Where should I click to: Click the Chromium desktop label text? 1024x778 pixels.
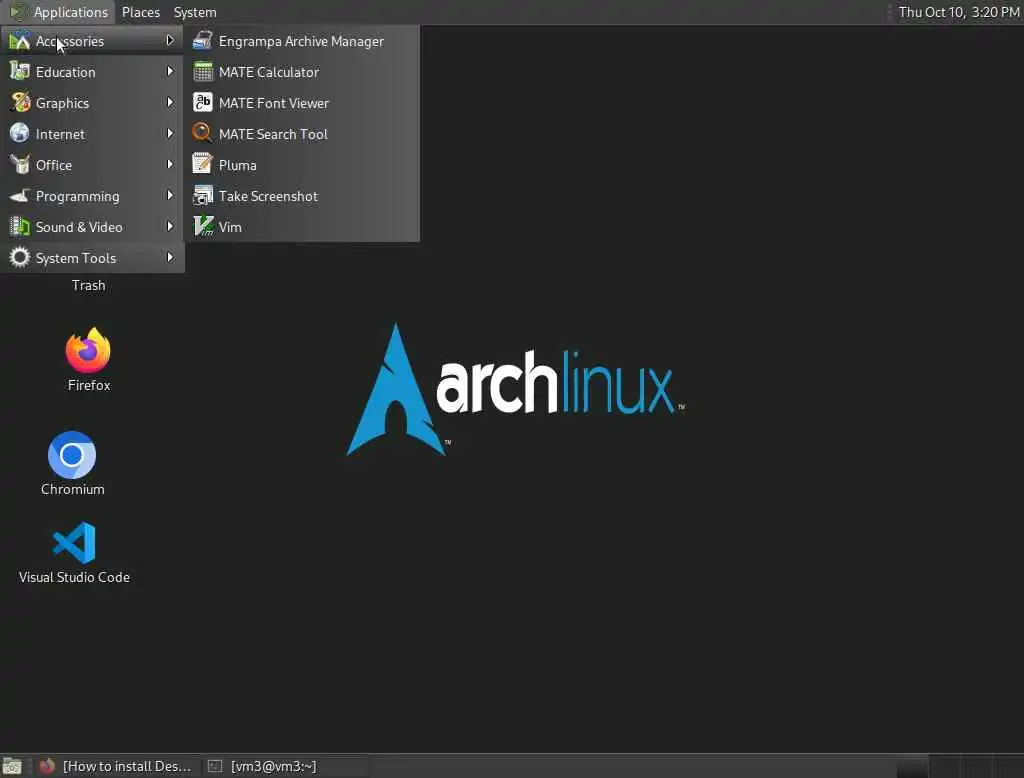(x=72, y=489)
